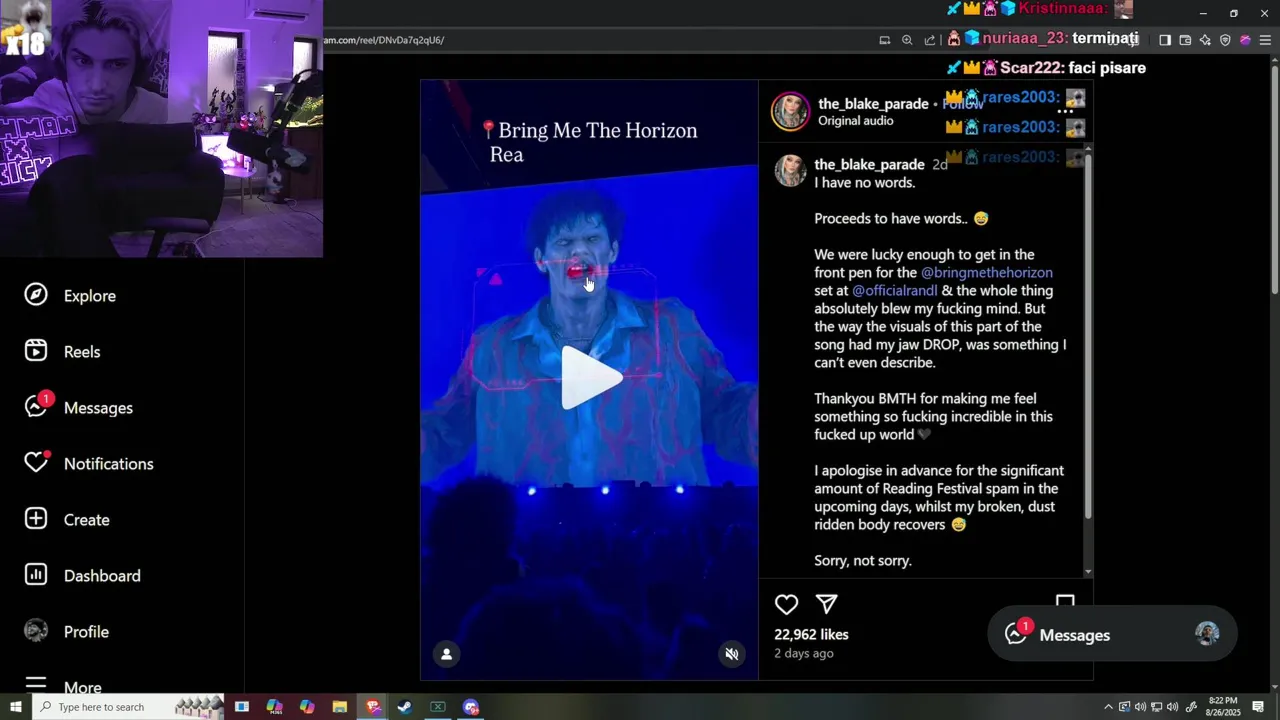Open File Explorer from the taskbar
Image resolution: width=1280 pixels, height=720 pixels.
point(339,707)
